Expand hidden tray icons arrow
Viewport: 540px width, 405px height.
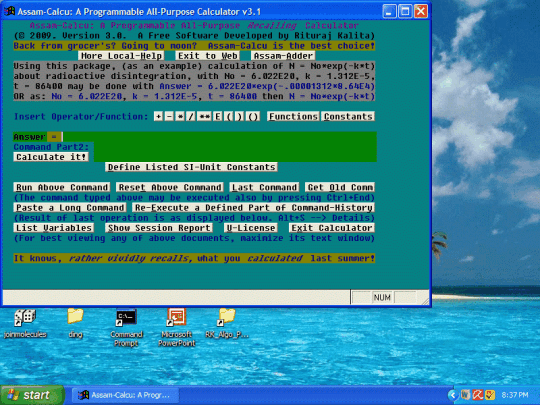click(x=453, y=395)
